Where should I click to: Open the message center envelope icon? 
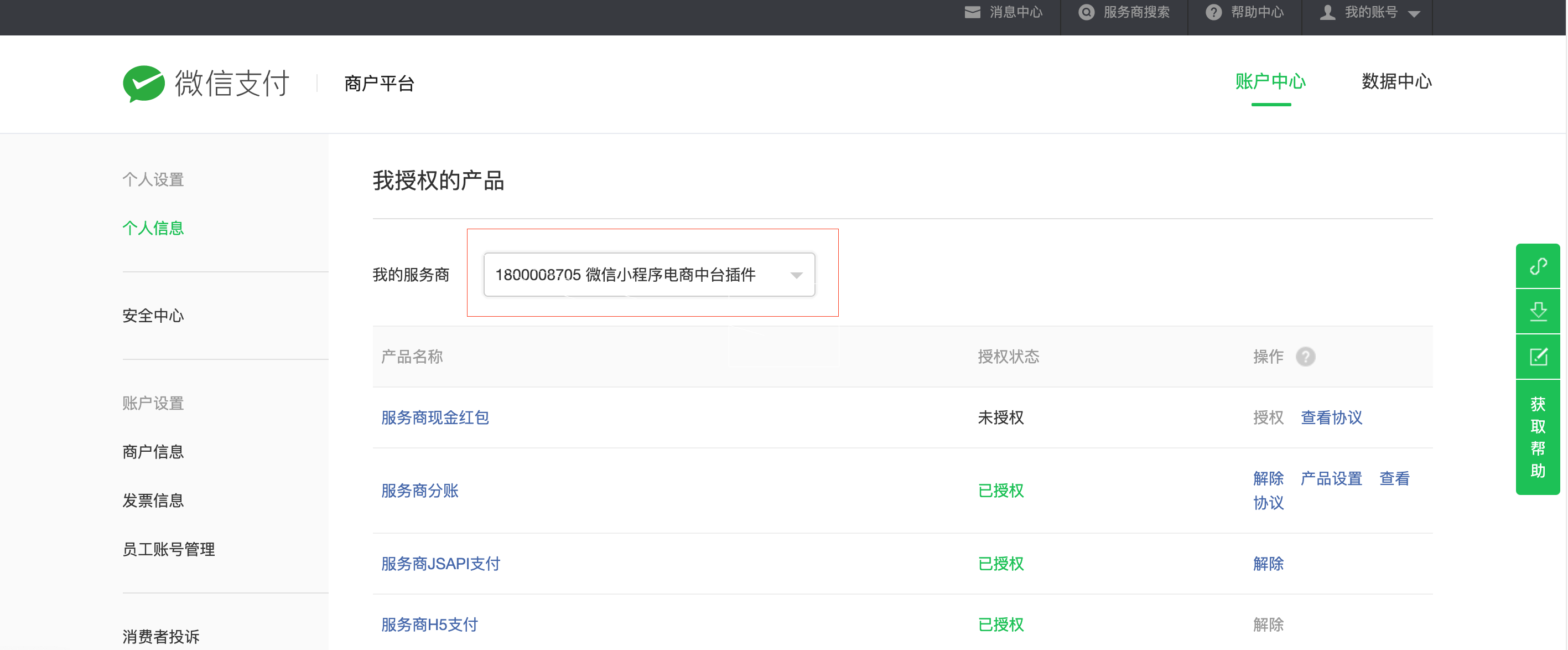pyautogui.click(x=972, y=12)
